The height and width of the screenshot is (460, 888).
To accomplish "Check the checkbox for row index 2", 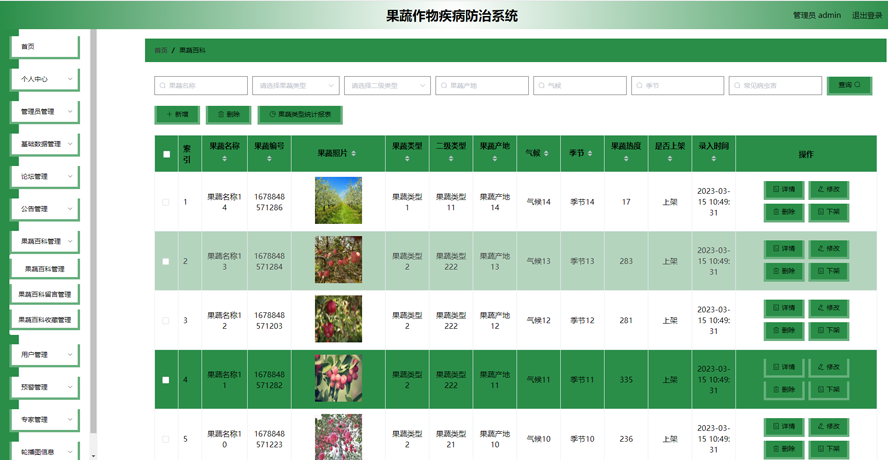I will tap(165, 262).
